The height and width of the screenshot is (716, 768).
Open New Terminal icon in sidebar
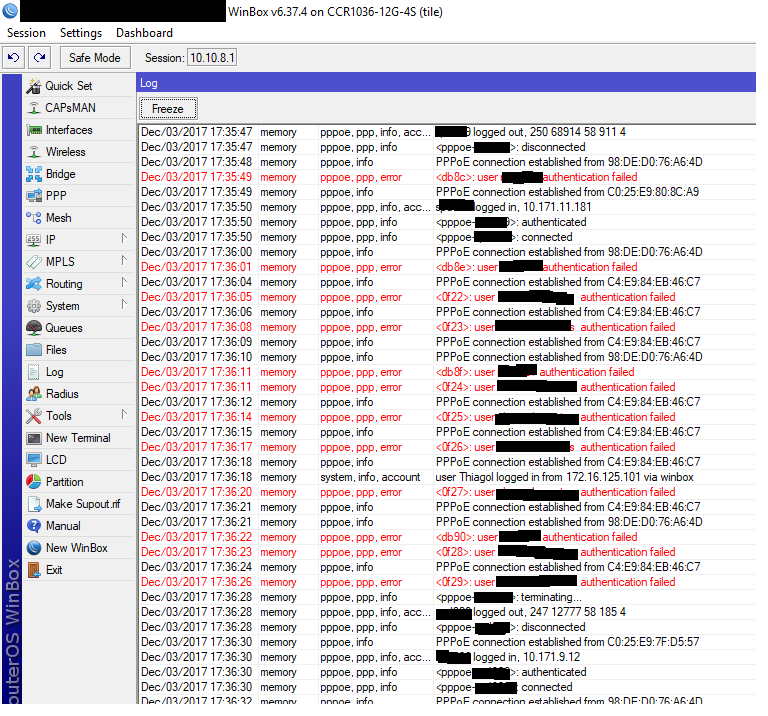(x=34, y=438)
